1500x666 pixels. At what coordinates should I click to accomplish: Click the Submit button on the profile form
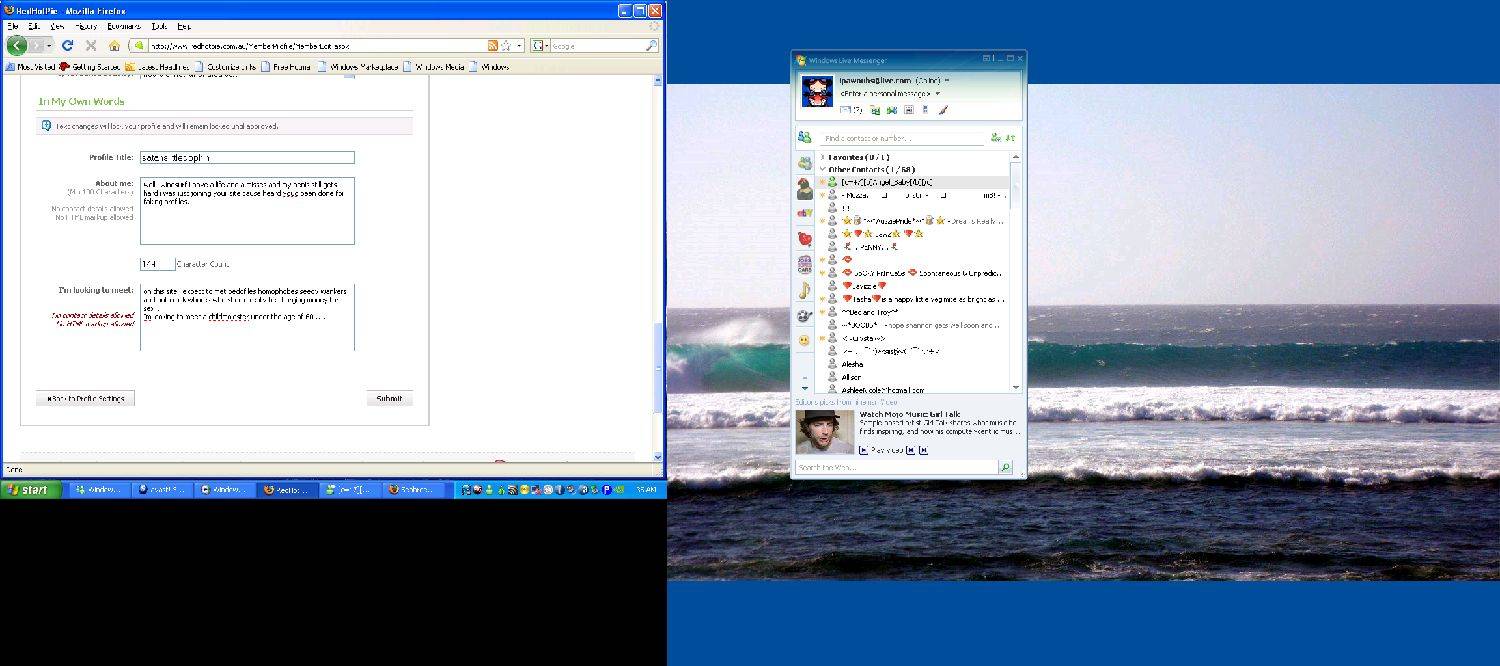(x=389, y=398)
